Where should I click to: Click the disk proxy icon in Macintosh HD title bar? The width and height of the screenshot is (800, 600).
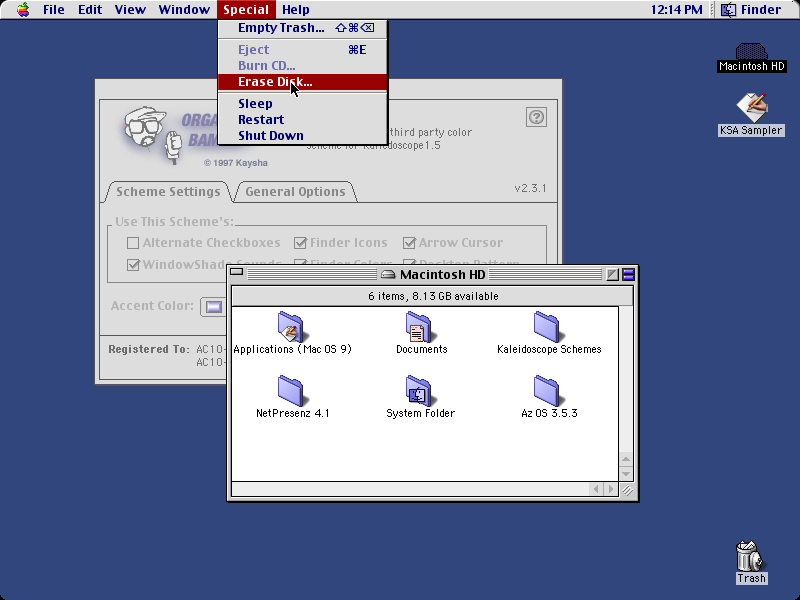point(388,274)
